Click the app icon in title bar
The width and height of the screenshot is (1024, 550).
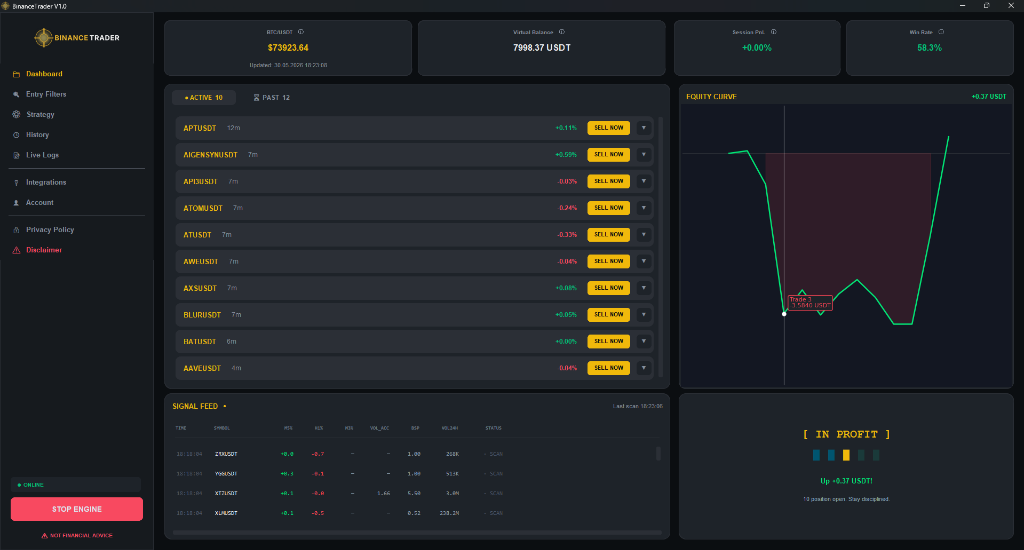coord(5,6)
